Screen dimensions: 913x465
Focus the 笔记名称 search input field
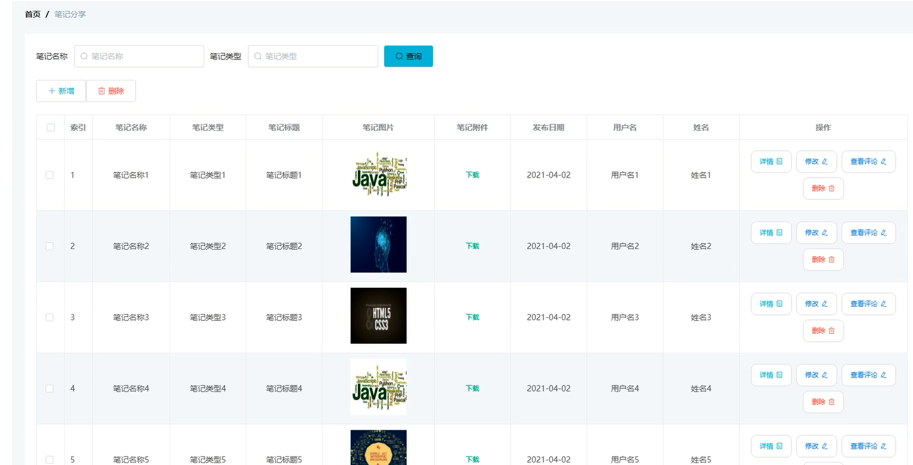click(139, 56)
